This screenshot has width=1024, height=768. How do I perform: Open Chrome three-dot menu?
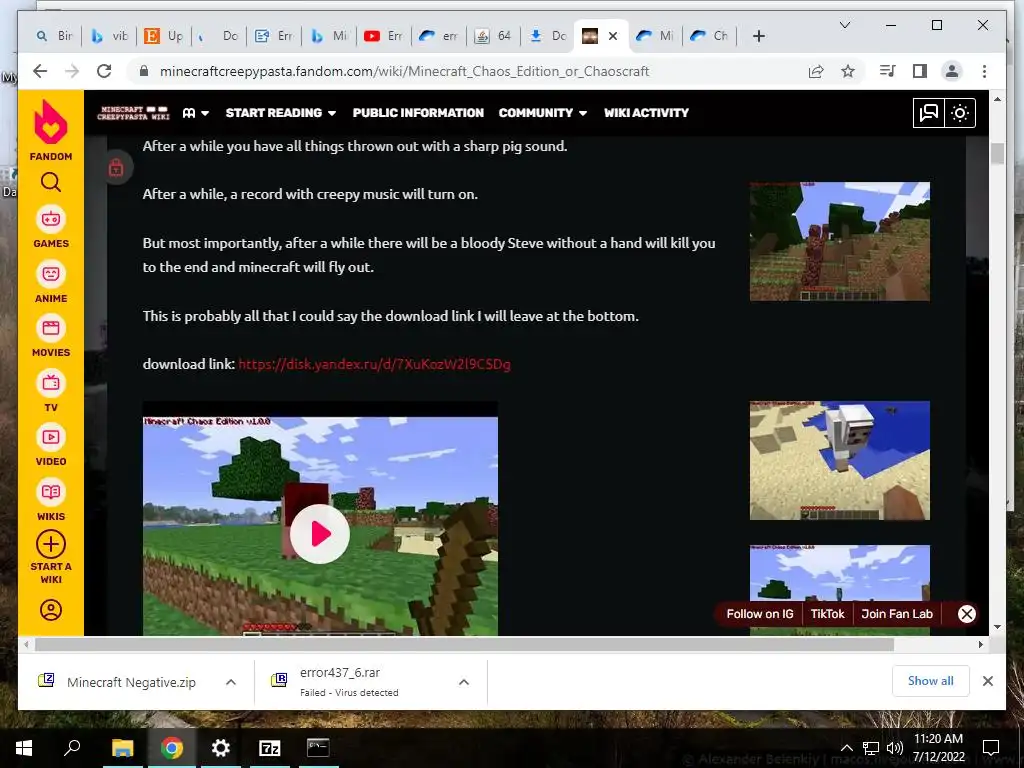point(984,71)
